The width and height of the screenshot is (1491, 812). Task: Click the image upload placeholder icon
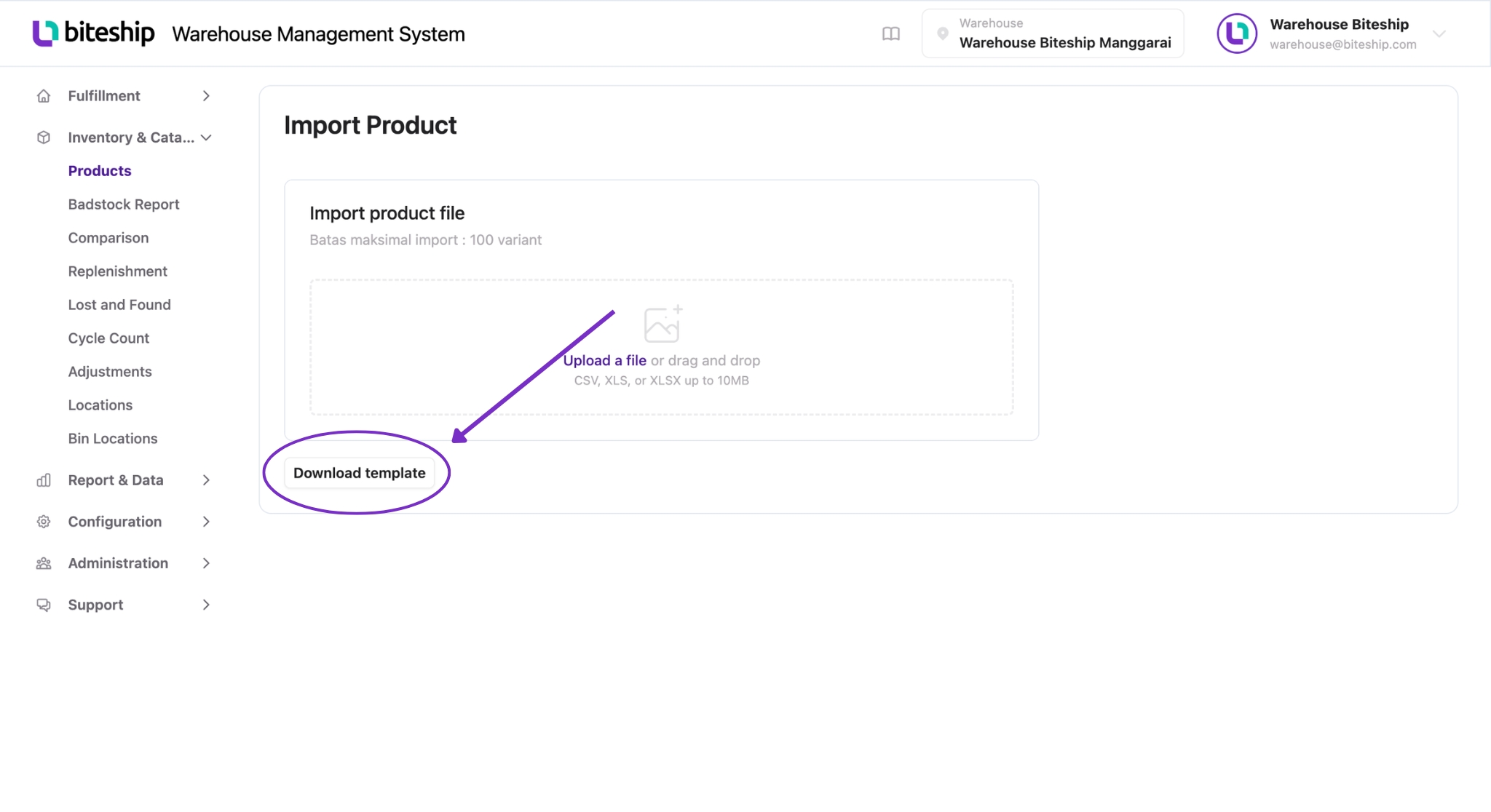click(x=663, y=324)
